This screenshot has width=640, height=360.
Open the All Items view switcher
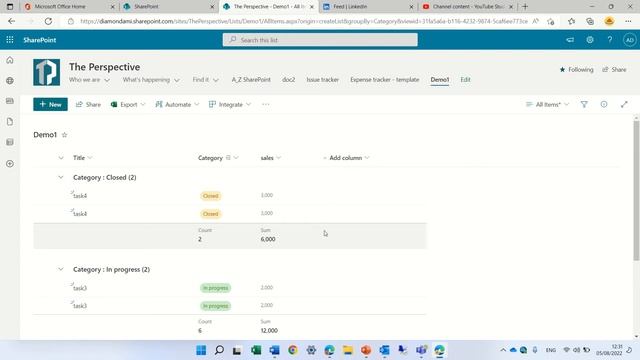click(547, 104)
